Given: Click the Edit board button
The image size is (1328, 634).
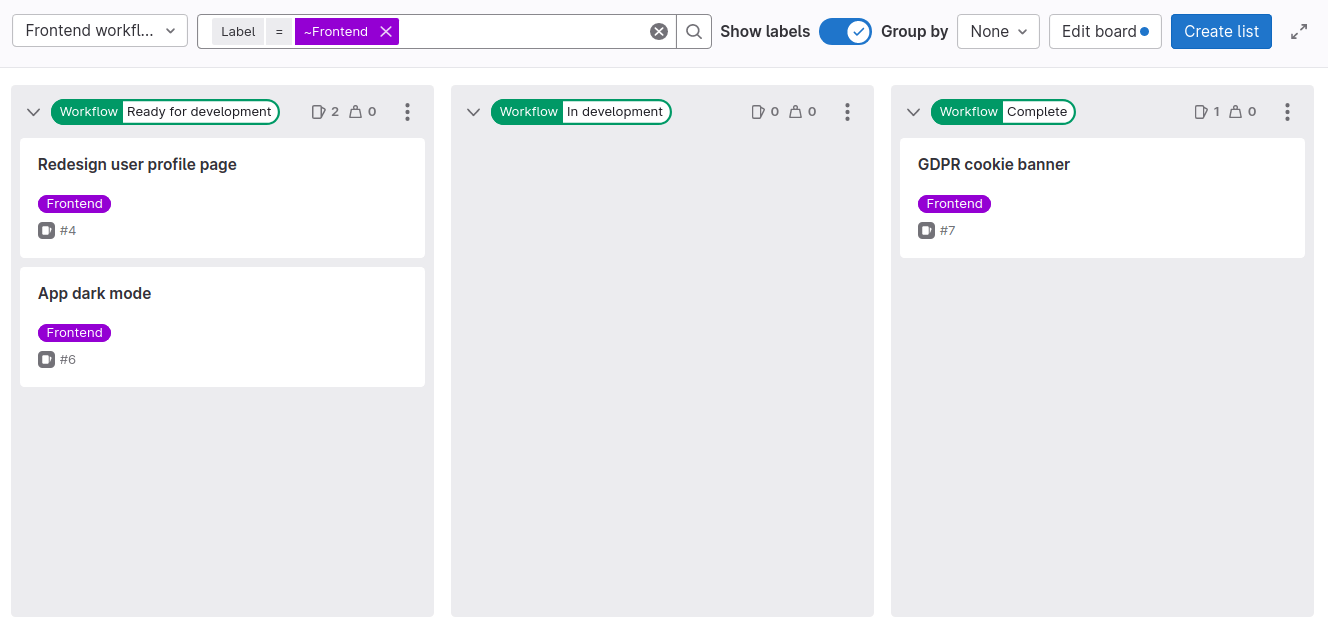Looking at the screenshot, I should 1105,31.
